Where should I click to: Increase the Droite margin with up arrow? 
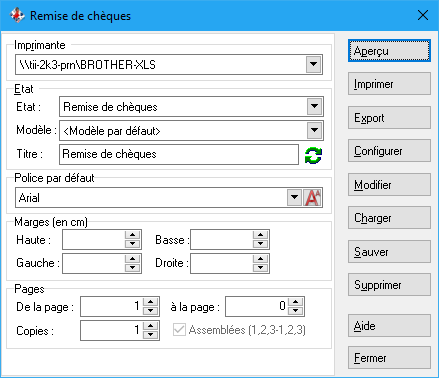pyautogui.click(x=261, y=259)
